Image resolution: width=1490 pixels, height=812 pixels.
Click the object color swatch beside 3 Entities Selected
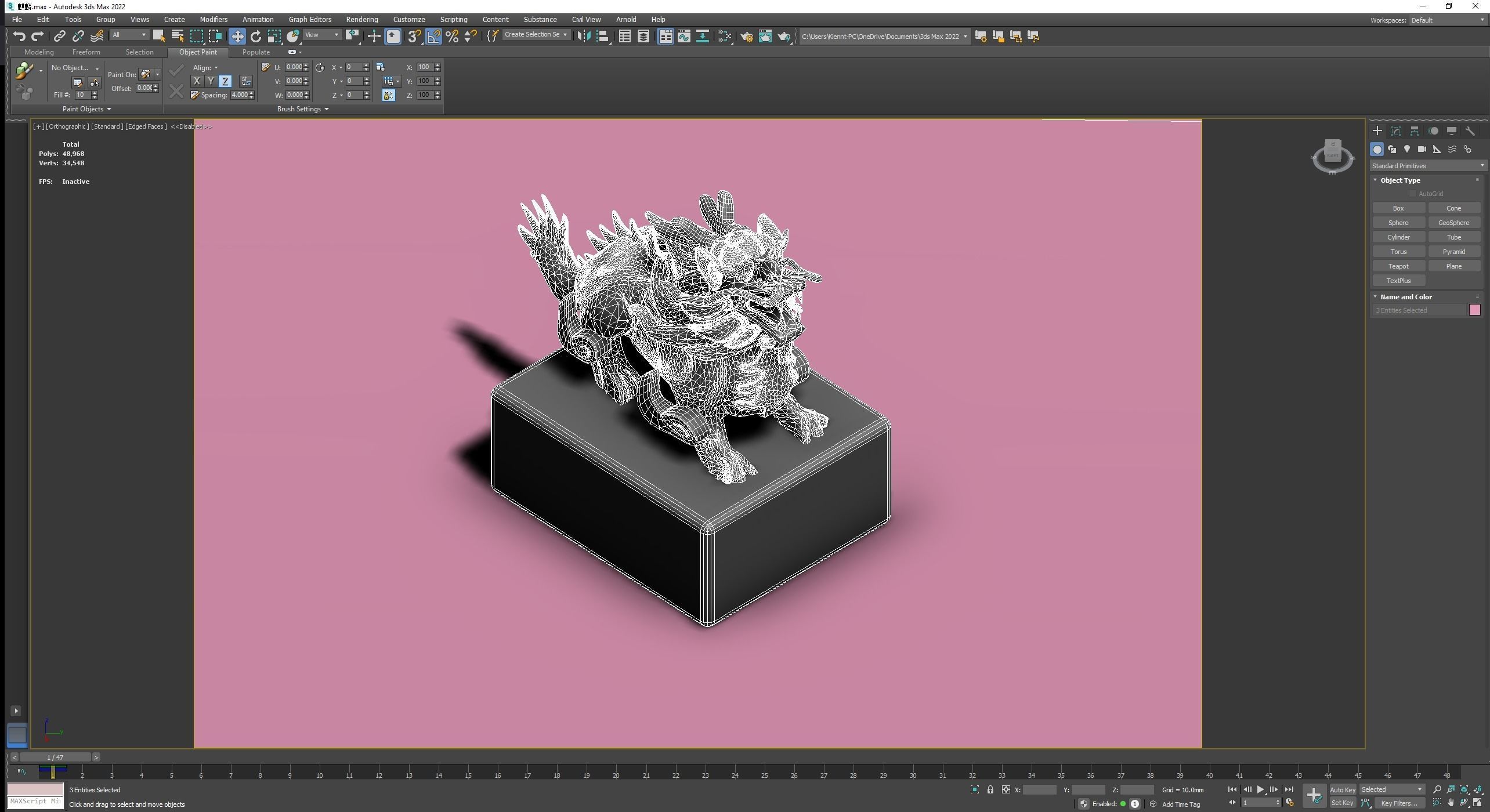[1474, 310]
